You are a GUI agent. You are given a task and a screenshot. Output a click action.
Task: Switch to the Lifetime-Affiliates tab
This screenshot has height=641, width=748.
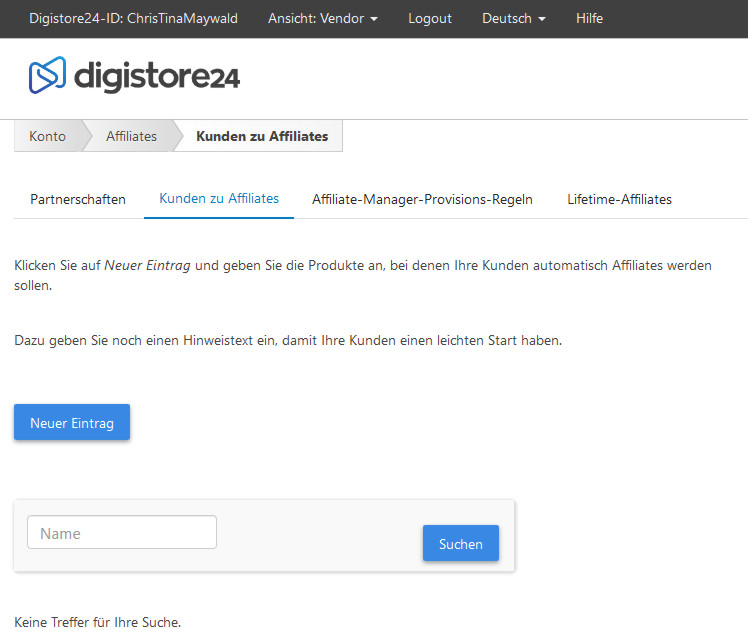click(619, 199)
